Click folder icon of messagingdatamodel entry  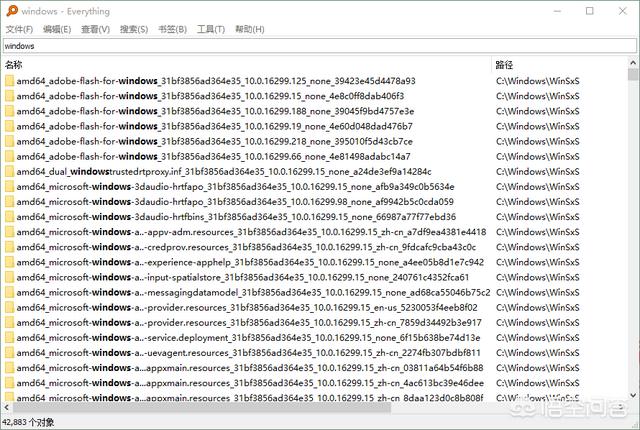9,292
